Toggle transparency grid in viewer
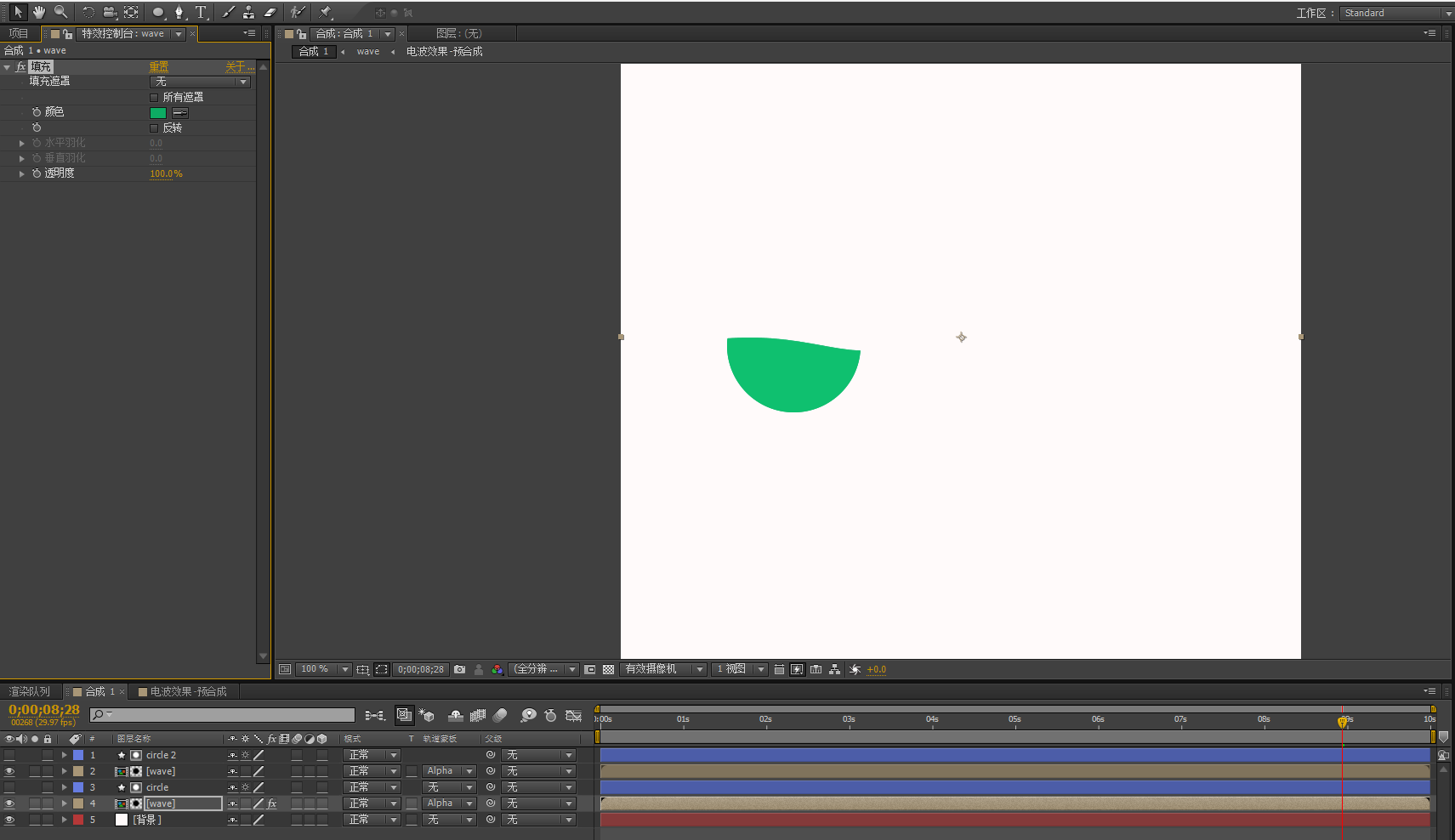Image resolution: width=1455 pixels, height=840 pixels. point(609,669)
